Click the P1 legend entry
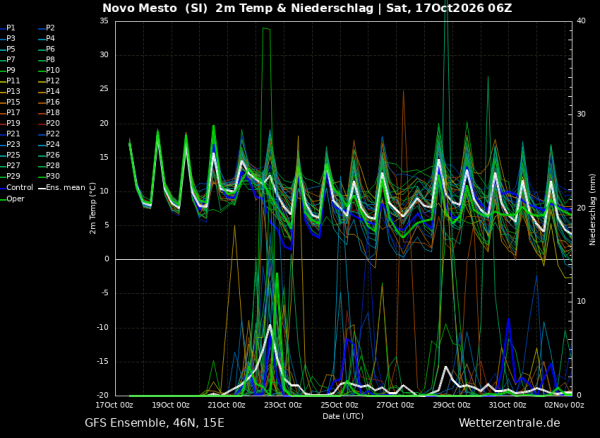The image size is (600, 438). click(8, 28)
